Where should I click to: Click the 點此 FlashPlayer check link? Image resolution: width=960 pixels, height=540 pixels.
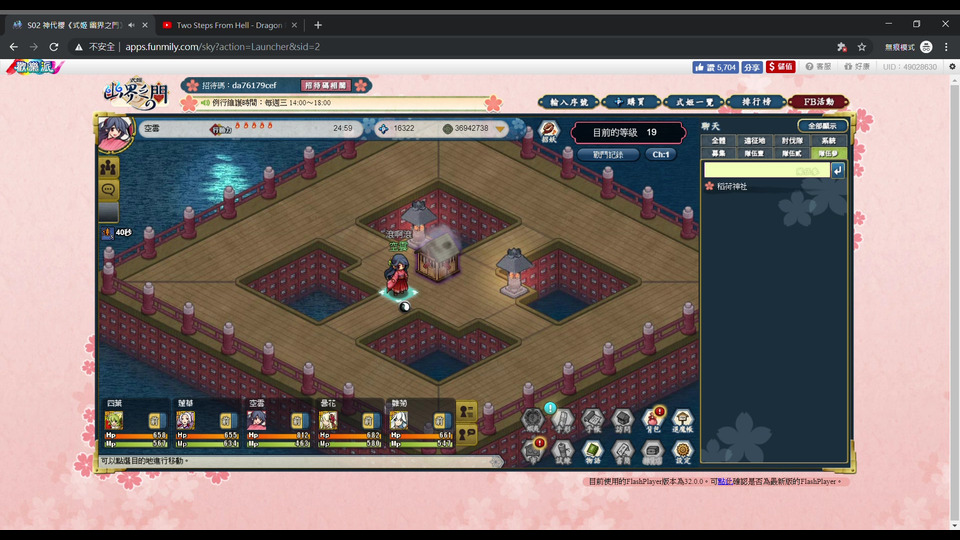[x=725, y=482]
